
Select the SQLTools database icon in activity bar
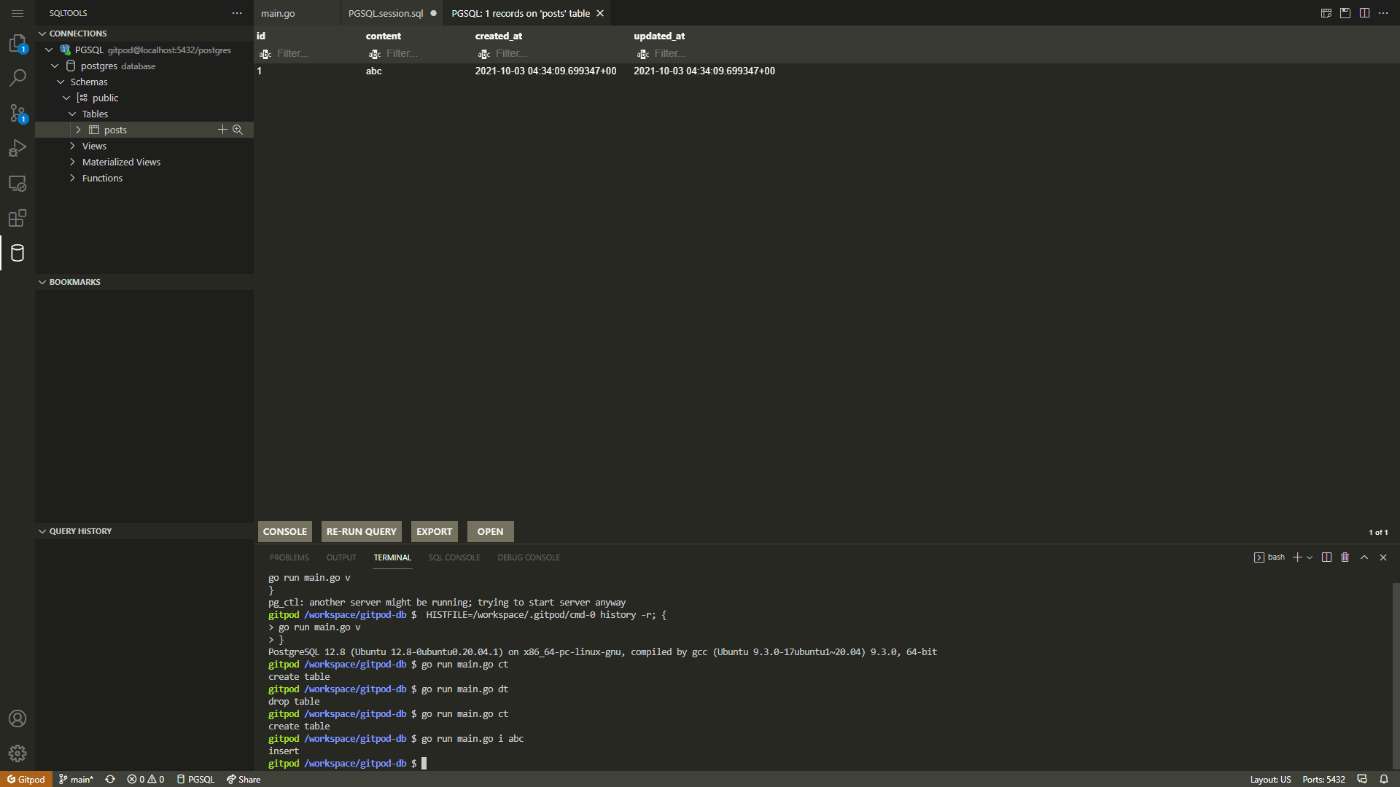point(17,253)
